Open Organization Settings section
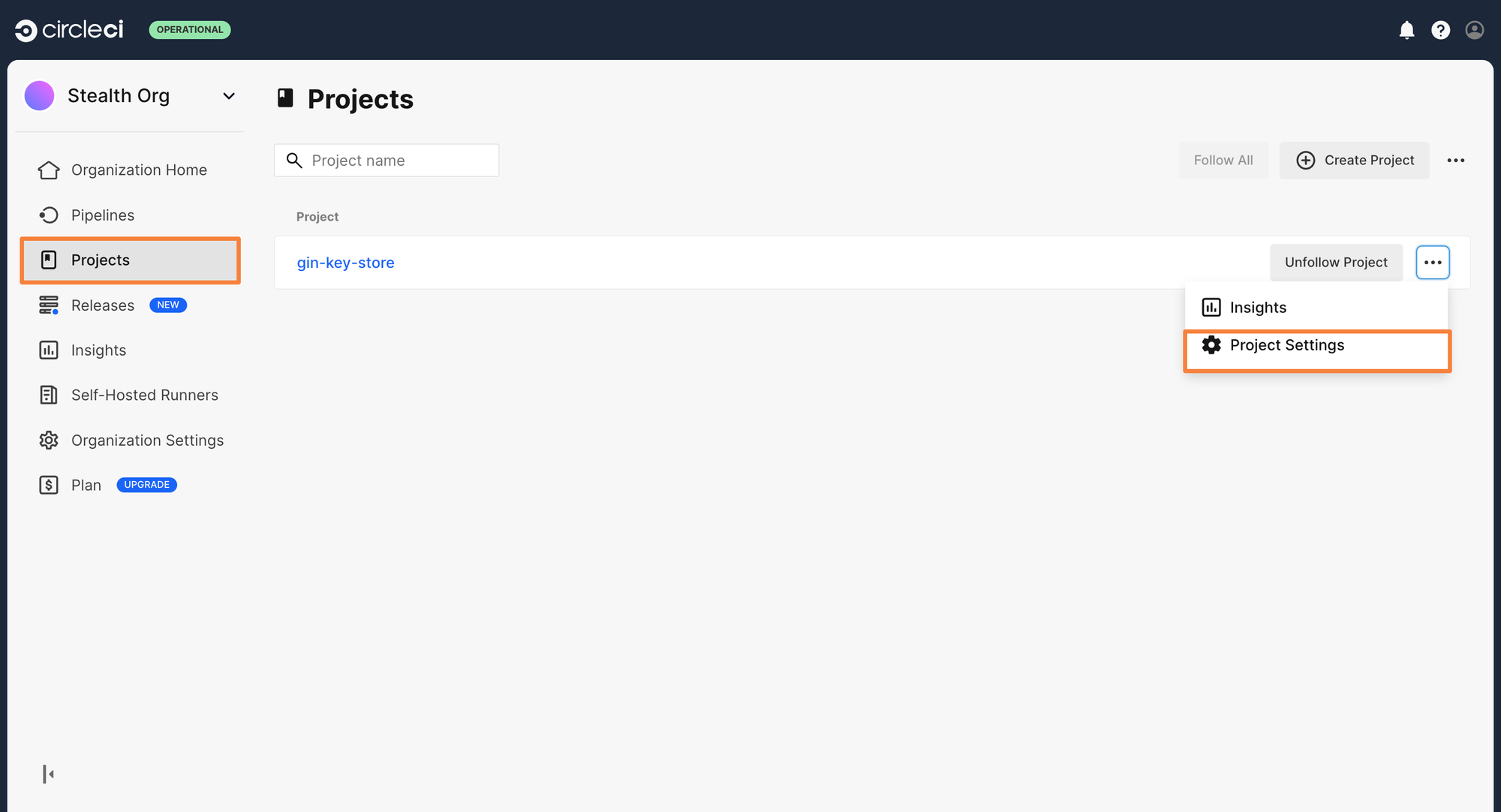The height and width of the screenshot is (812, 1501). [147, 439]
